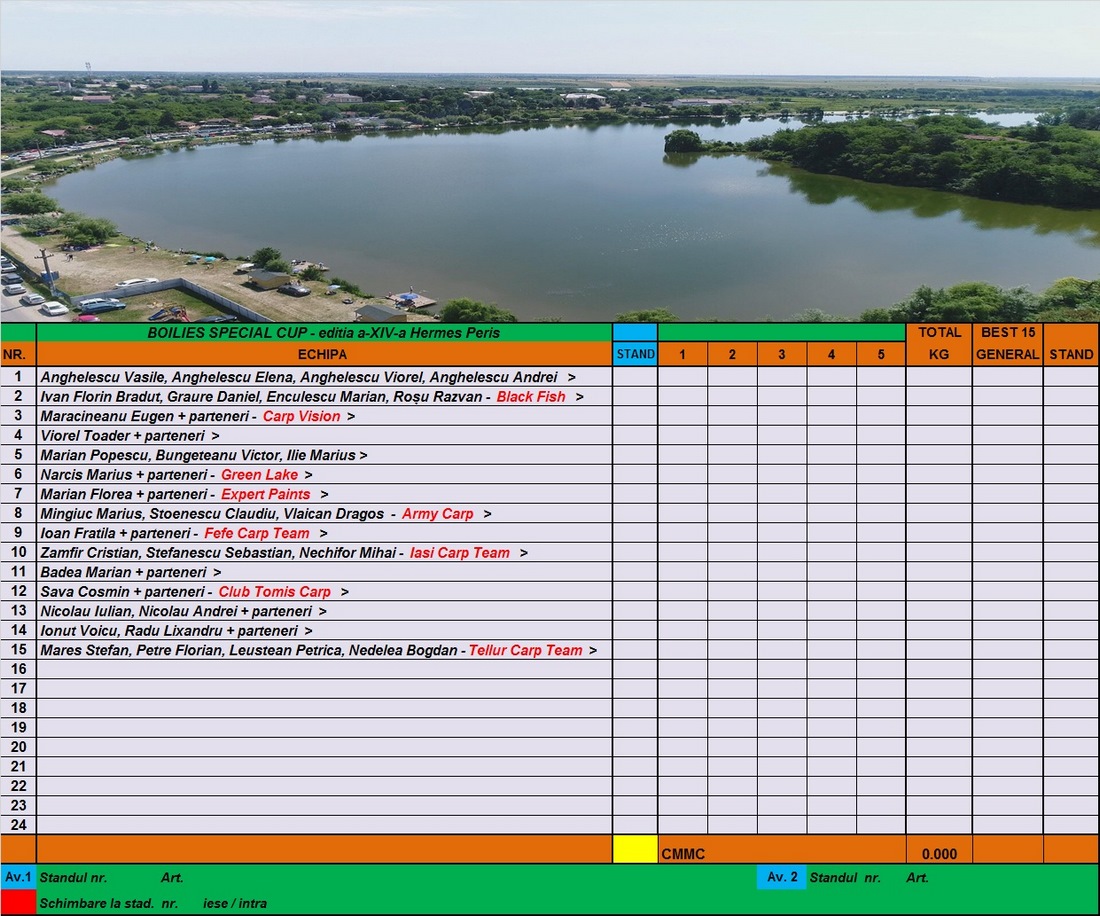This screenshot has width=1100, height=916.
Task: Select the blue Av. 2 cell
Action: click(x=781, y=877)
